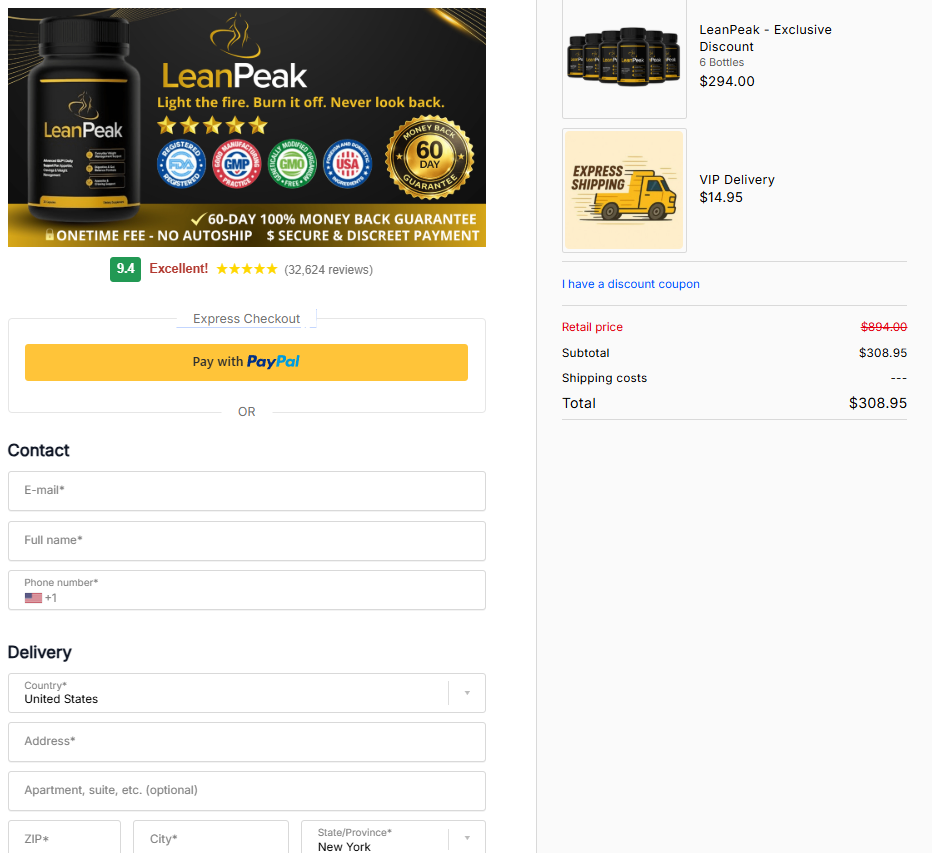Screen dimensions: 932x853
Task: Open the State/Province dropdown showing New York
Action: tap(467, 837)
